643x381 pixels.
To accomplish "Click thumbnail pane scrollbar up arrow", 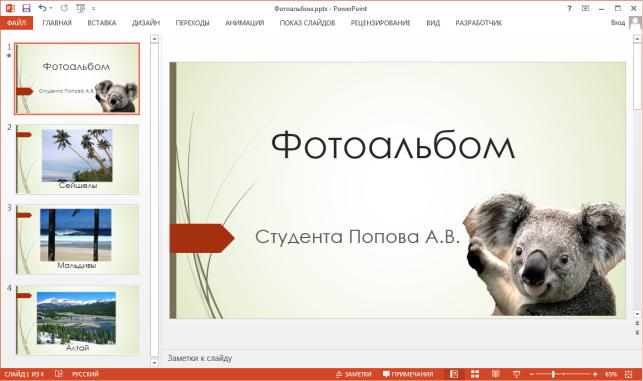I will [x=154, y=39].
